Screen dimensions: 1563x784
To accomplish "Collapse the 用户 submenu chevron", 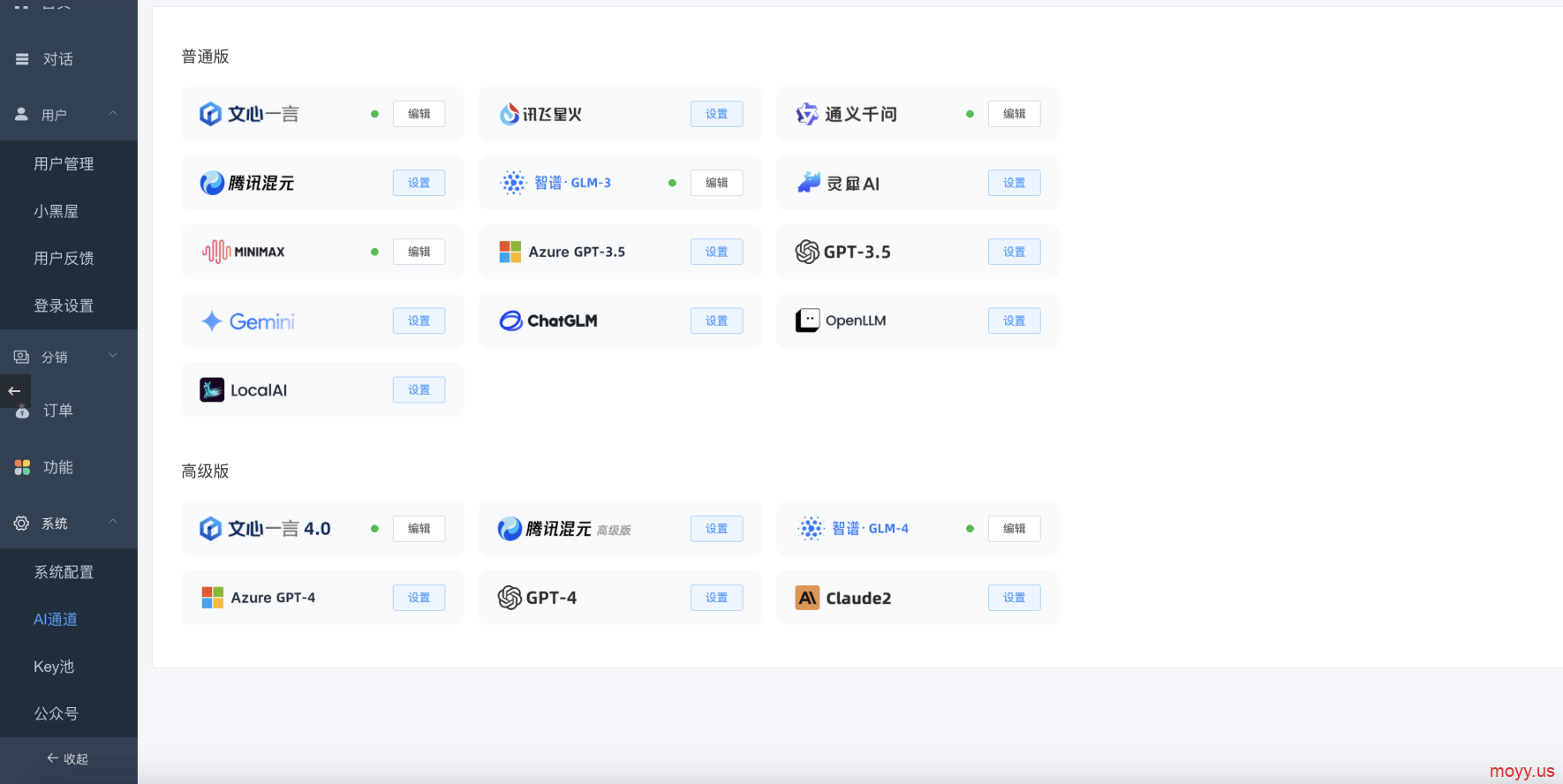I will (x=113, y=113).
